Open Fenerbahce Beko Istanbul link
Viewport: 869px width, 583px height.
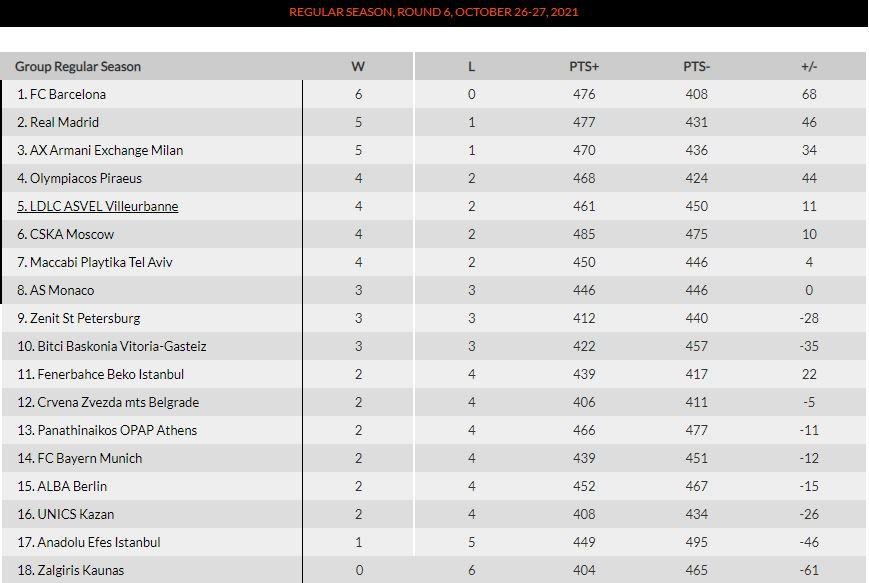click(100, 374)
